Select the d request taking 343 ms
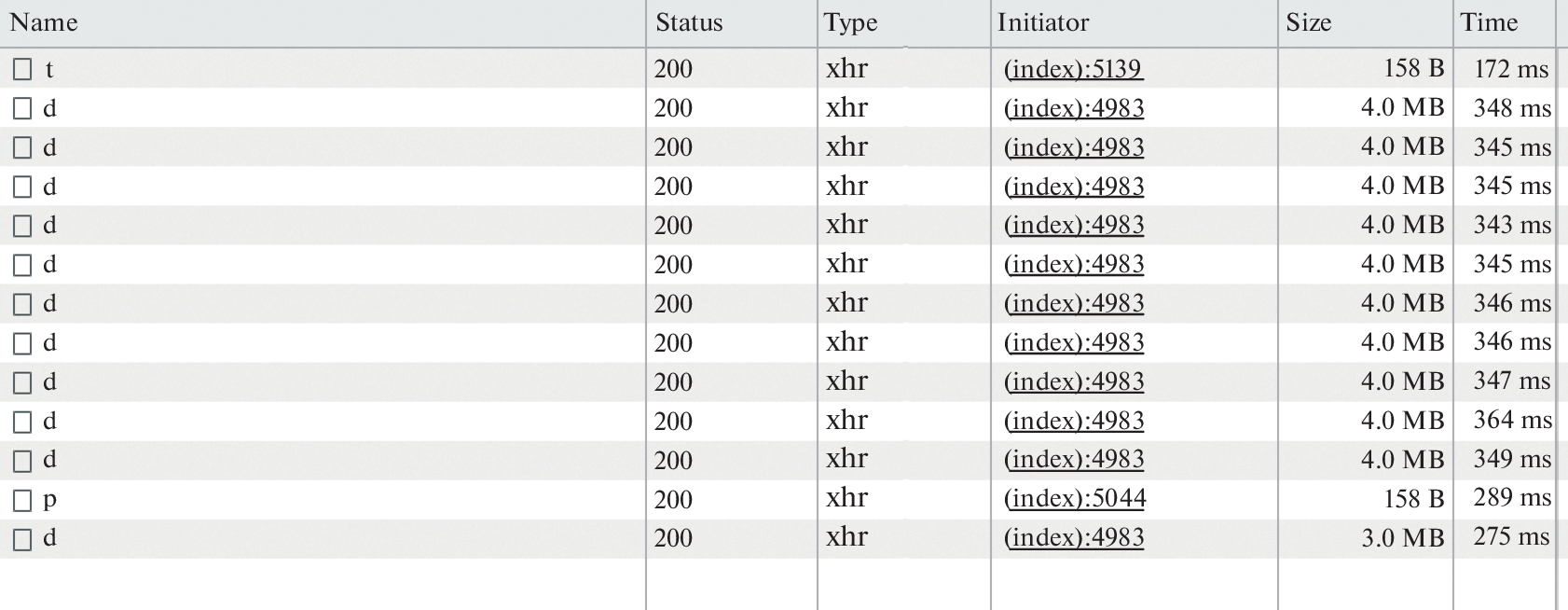 (x=50, y=226)
